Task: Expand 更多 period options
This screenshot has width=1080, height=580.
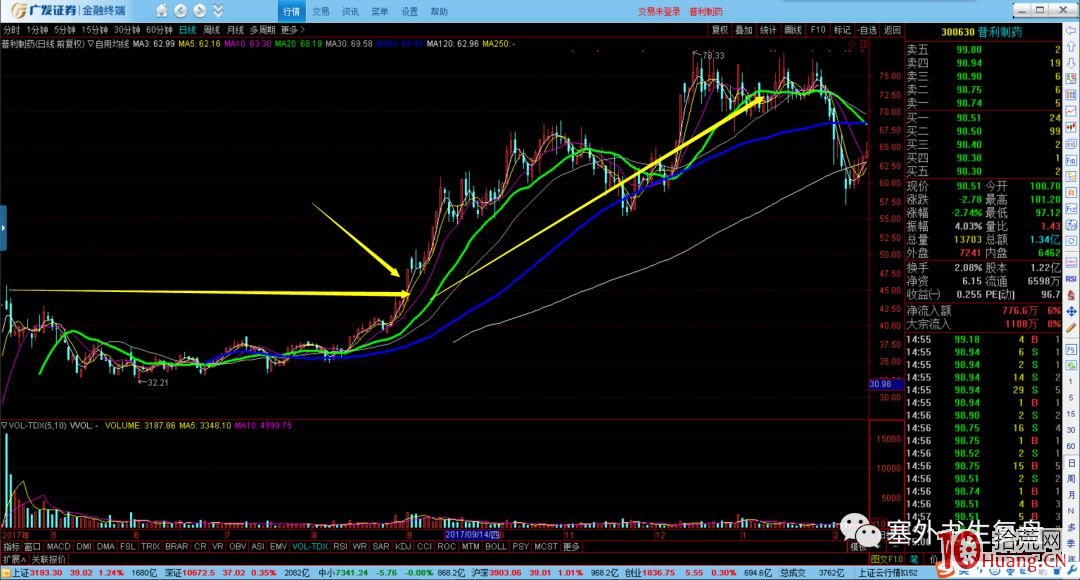Action: [292, 30]
